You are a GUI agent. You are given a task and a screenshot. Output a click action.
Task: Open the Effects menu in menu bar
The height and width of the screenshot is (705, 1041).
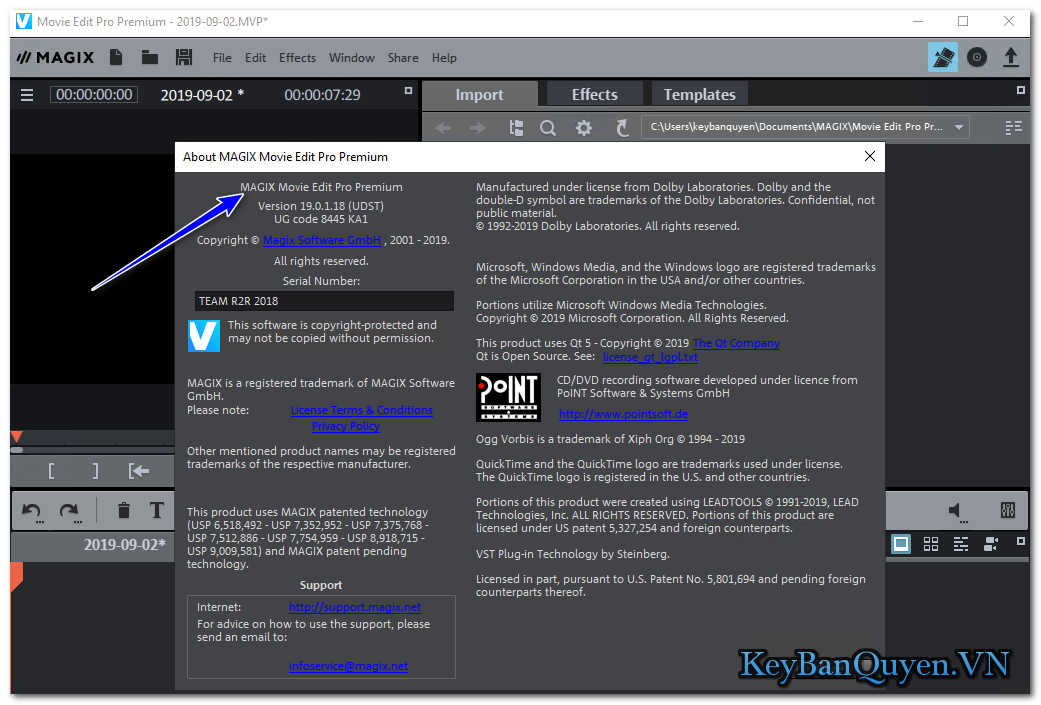point(297,58)
